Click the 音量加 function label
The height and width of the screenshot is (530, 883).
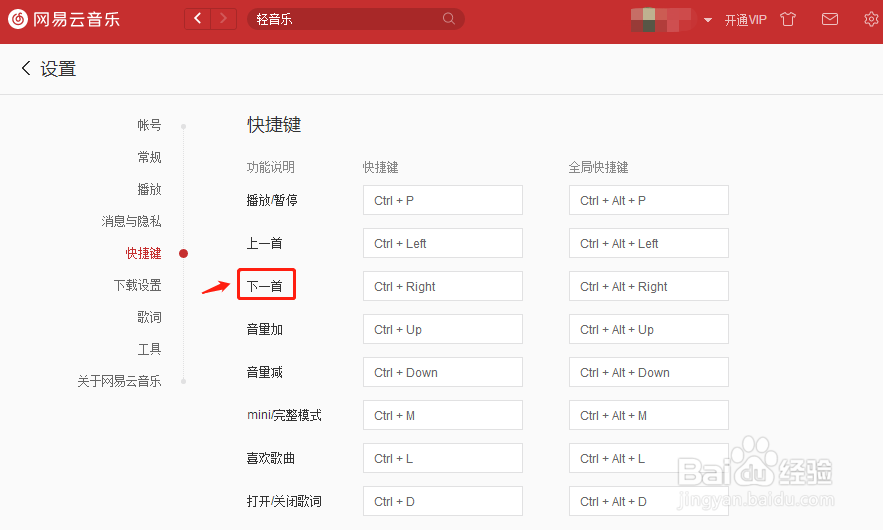[x=265, y=329]
